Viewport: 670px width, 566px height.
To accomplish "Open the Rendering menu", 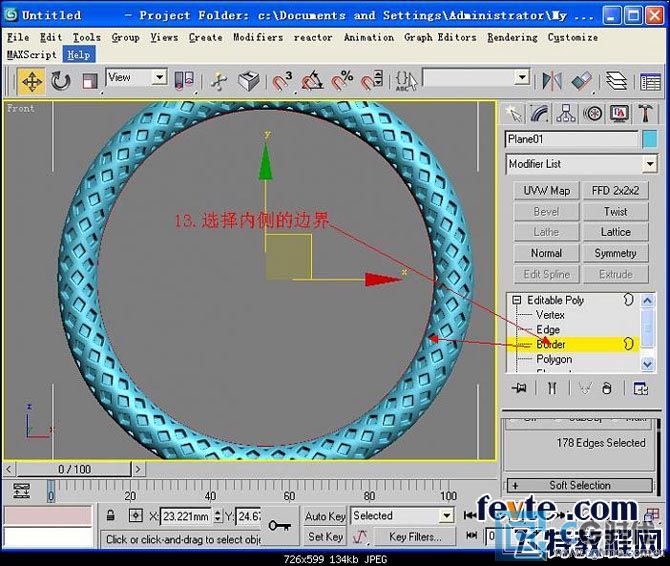I will point(512,38).
